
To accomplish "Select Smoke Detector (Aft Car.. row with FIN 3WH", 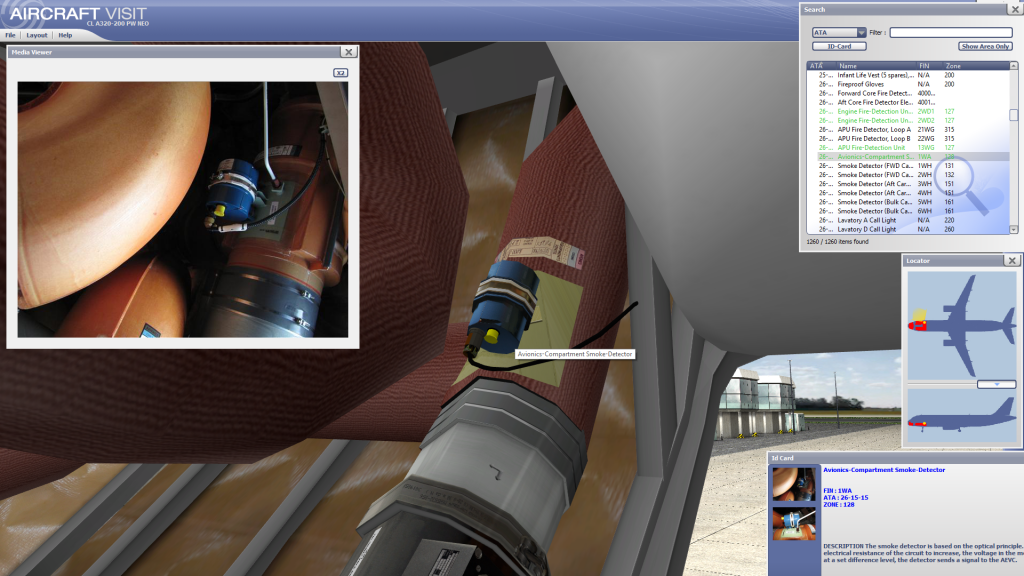I will pos(908,184).
